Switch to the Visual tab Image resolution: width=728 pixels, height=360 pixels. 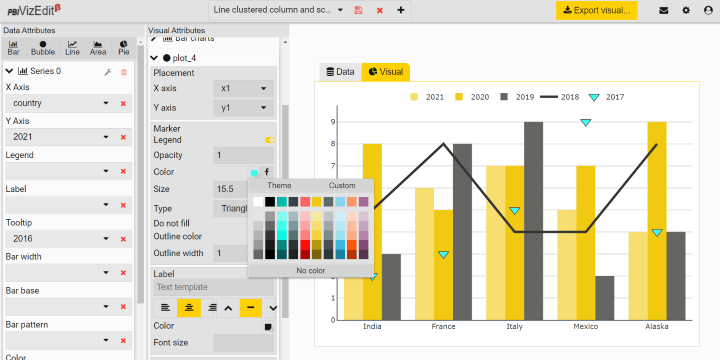(x=386, y=72)
